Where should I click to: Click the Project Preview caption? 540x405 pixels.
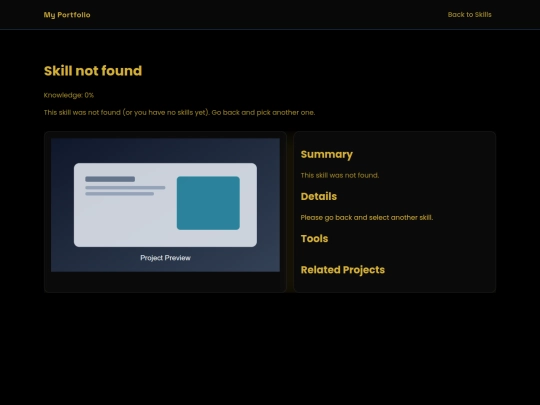[165, 258]
